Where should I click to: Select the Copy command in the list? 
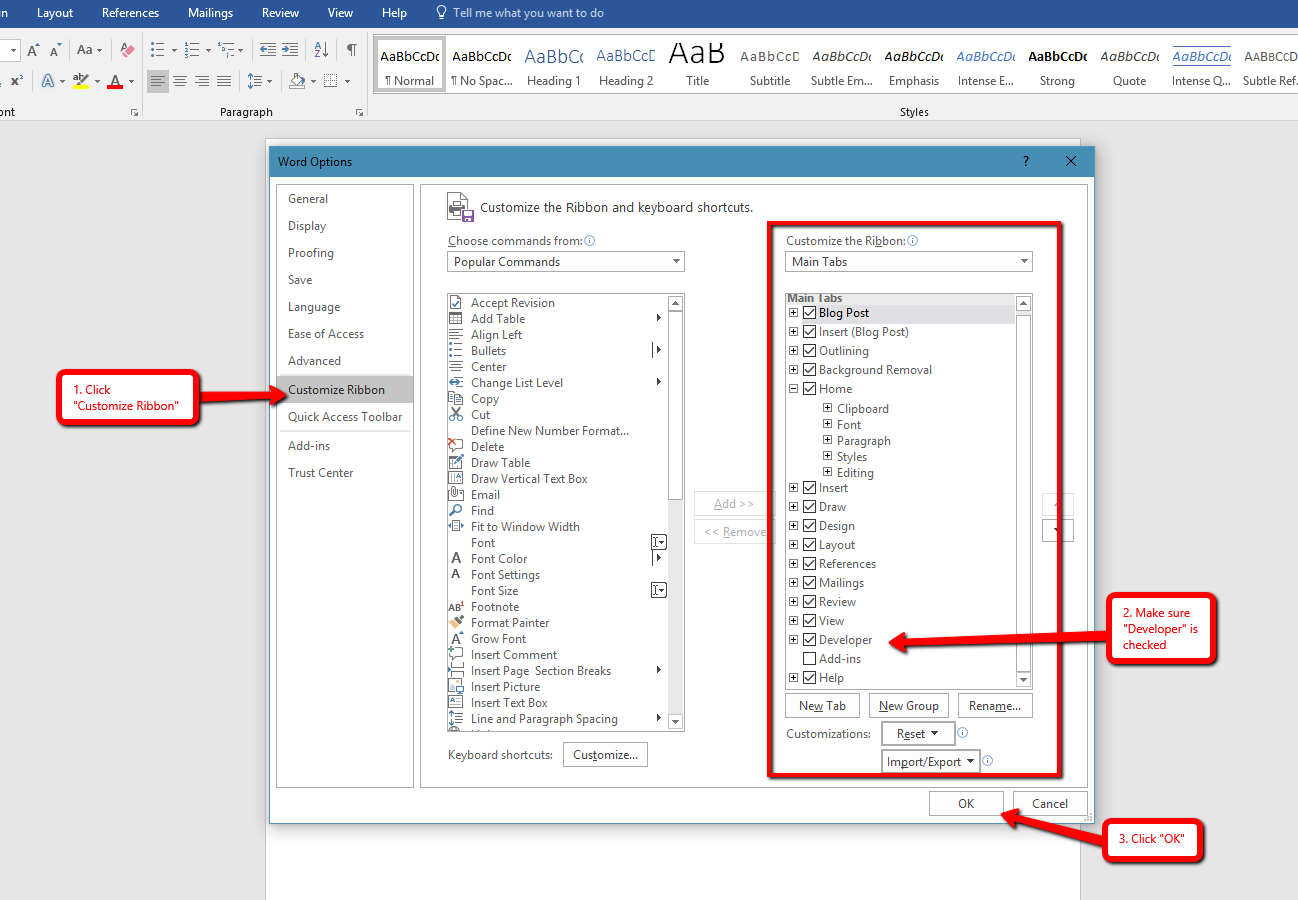point(485,398)
